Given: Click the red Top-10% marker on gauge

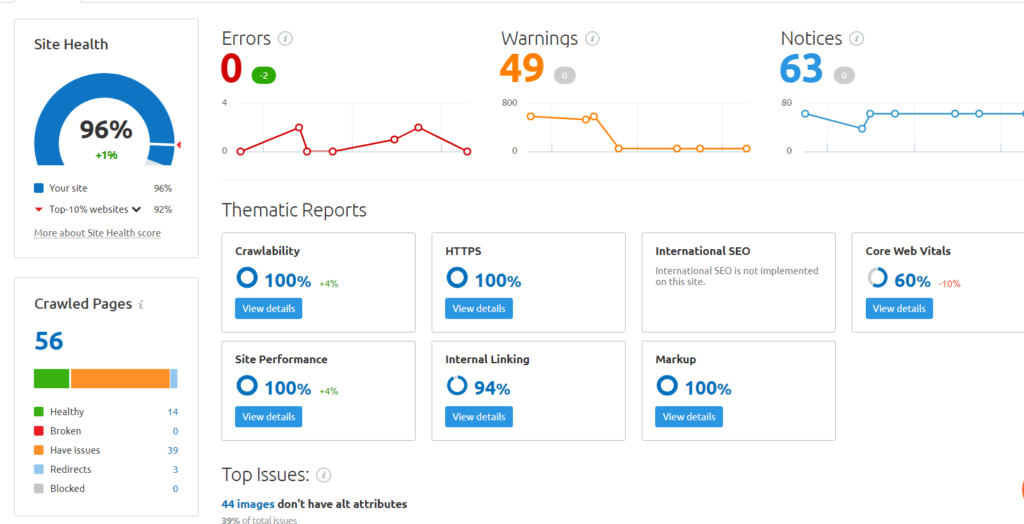Looking at the screenshot, I should click(x=179, y=145).
